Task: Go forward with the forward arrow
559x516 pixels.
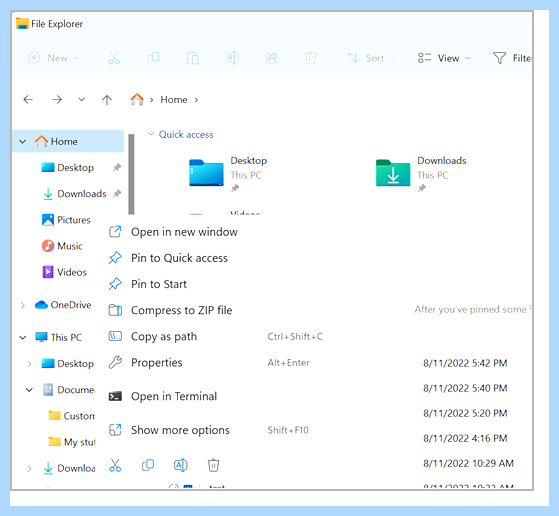Action: click(x=57, y=99)
